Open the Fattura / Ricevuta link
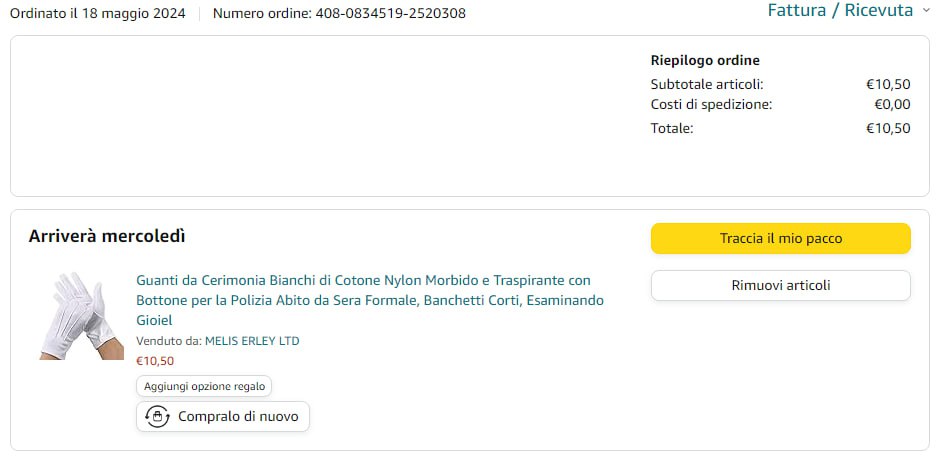The height and width of the screenshot is (459, 950). click(840, 11)
